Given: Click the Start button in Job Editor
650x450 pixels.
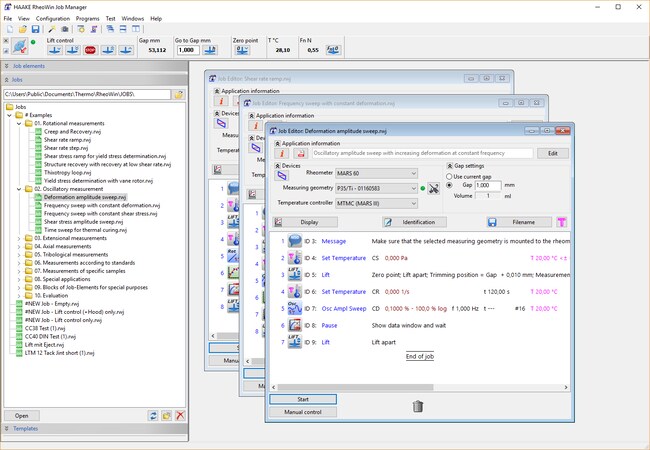Looking at the screenshot, I should 303,399.
